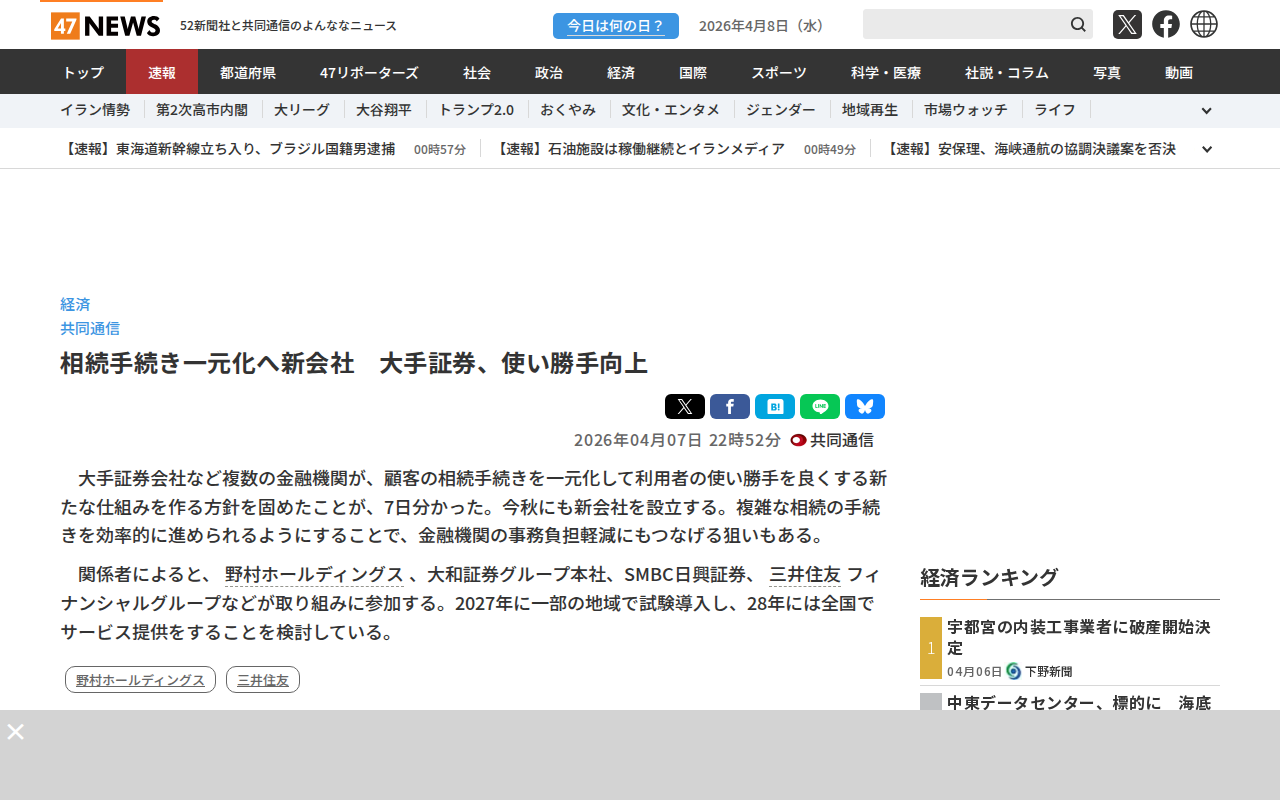Share article via Facebook button
1280x800 pixels.
click(x=730, y=406)
